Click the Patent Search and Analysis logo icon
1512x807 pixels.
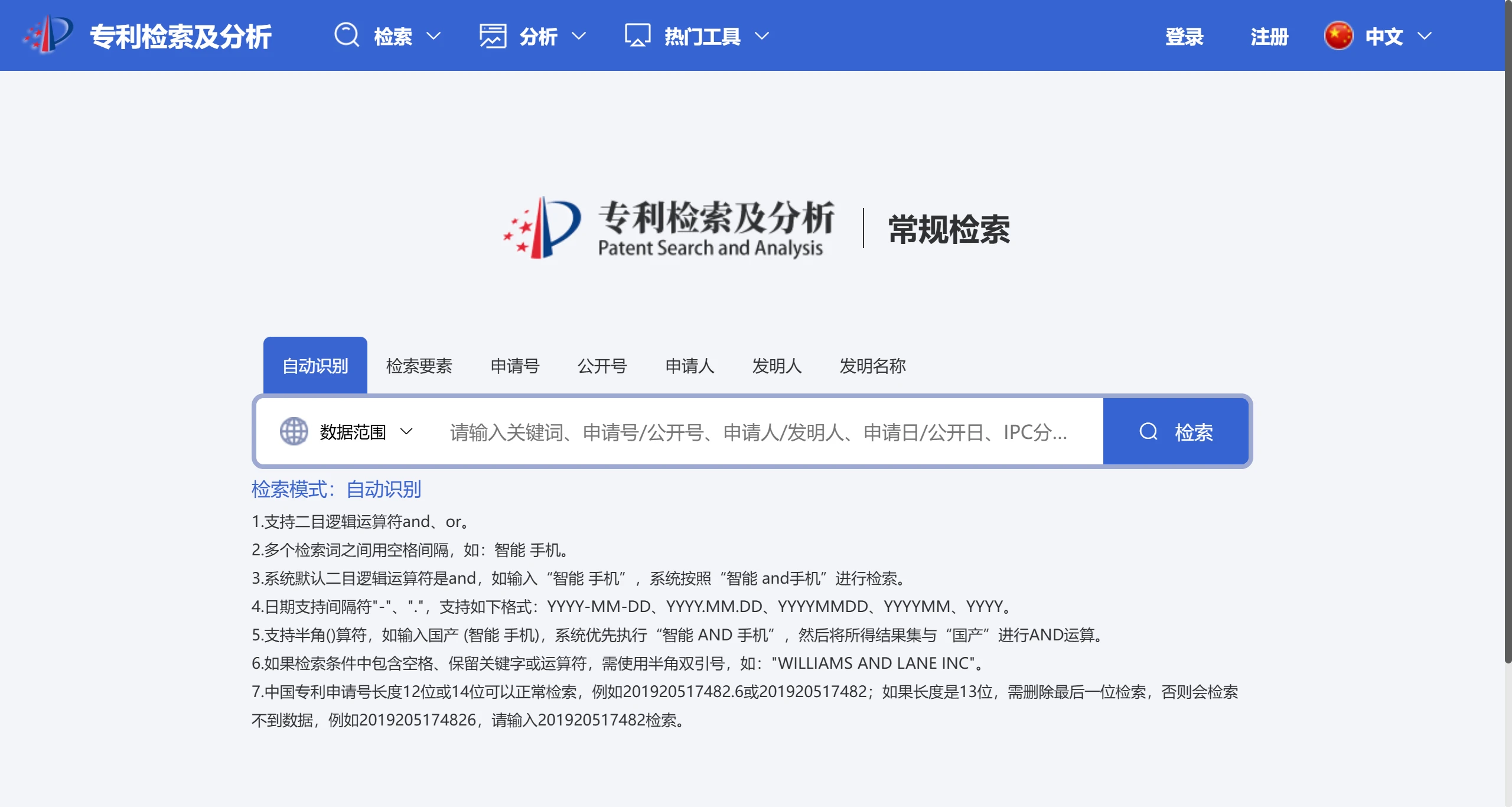[44, 35]
